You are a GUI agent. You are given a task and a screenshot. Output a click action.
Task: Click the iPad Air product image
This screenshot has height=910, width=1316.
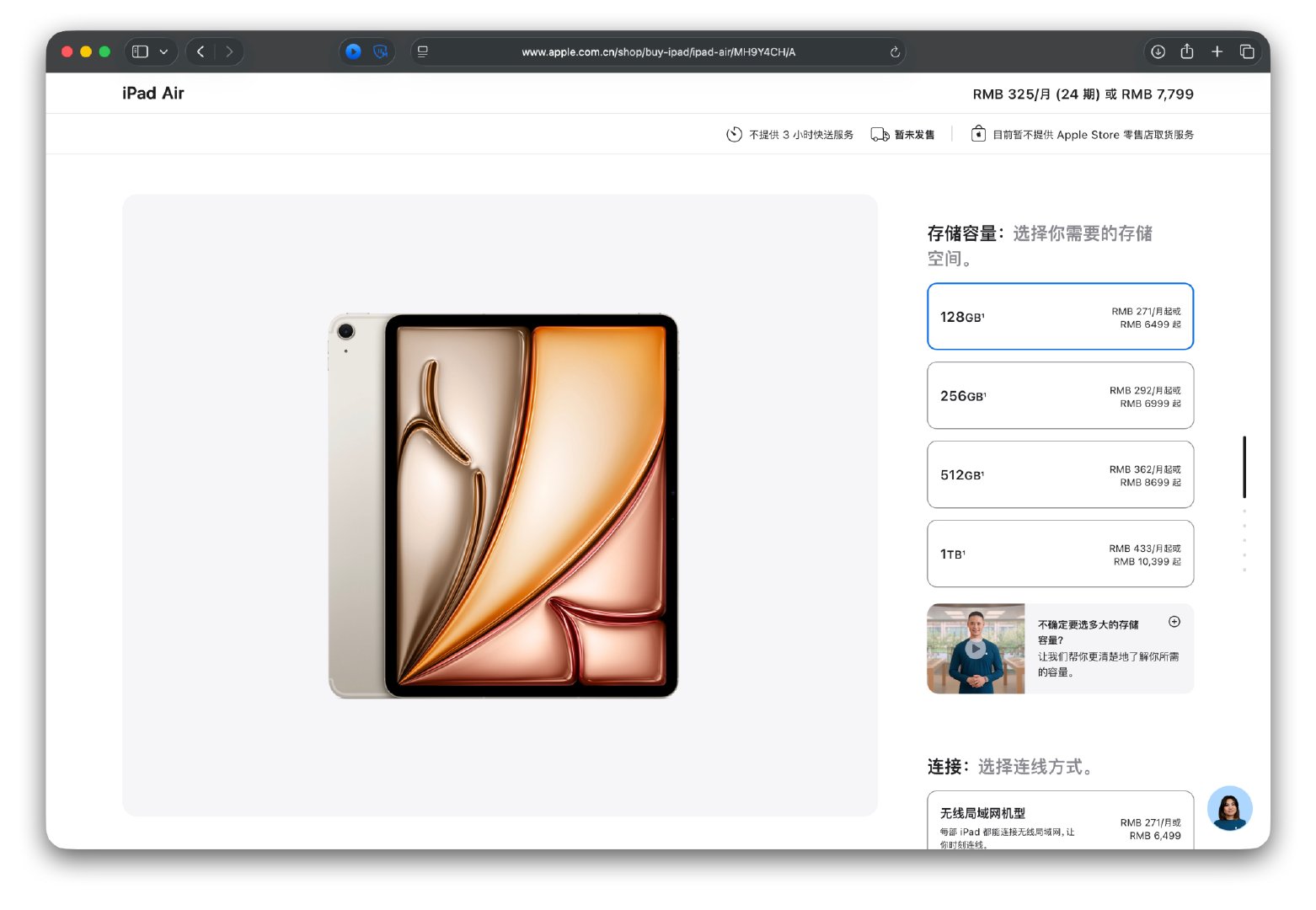tap(503, 506)
